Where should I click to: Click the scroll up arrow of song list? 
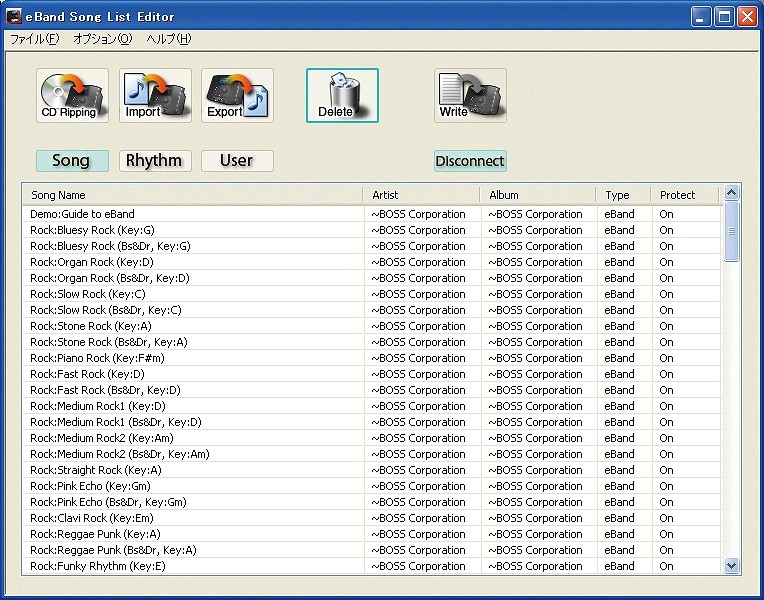731,193
